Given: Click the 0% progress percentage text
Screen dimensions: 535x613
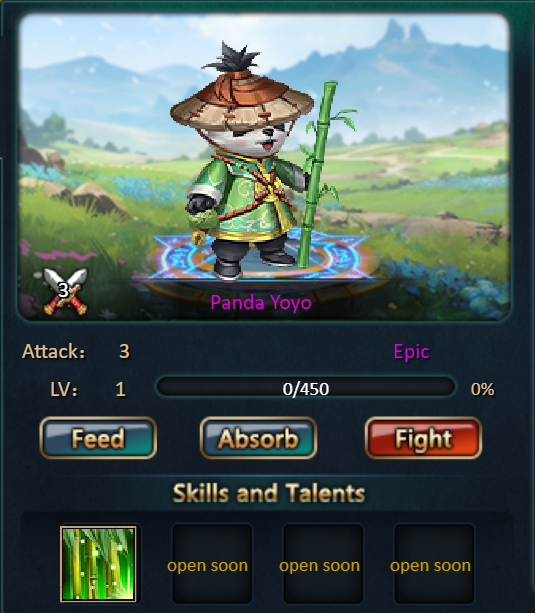Looking at the screenshot, I should pos(483,389).
